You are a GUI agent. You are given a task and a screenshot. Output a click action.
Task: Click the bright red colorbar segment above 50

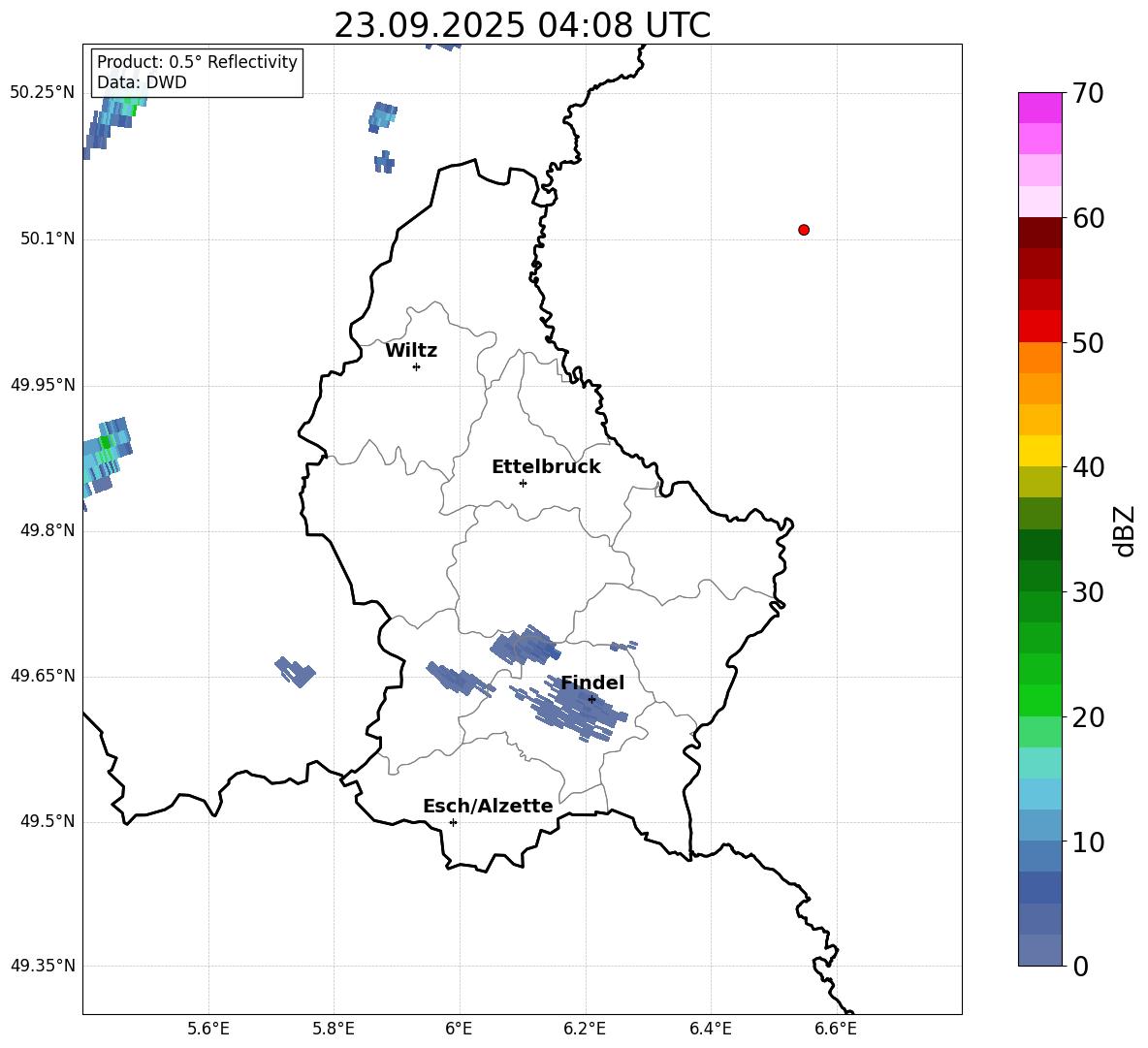tap(1039, 327)
